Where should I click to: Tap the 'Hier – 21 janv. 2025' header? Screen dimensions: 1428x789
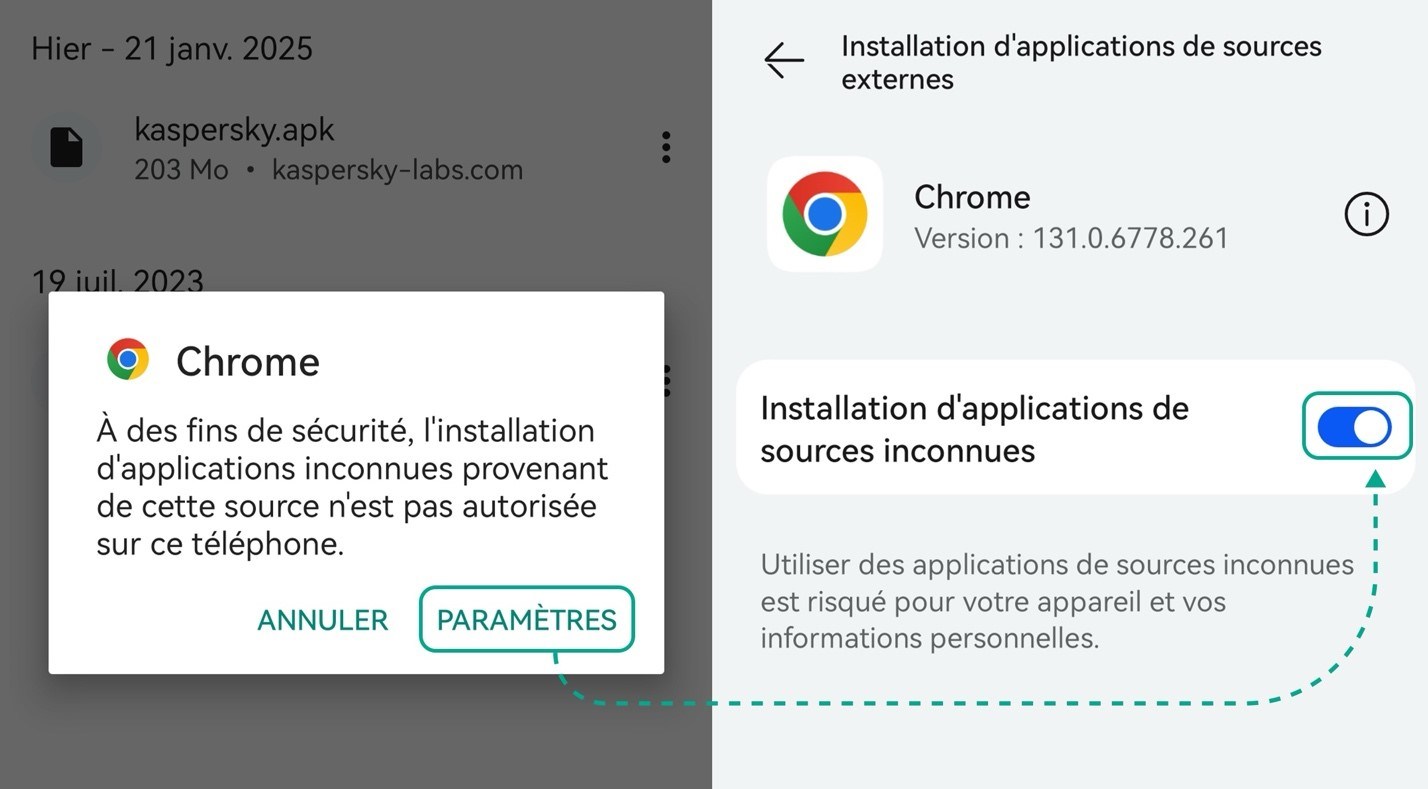(172, 48)
